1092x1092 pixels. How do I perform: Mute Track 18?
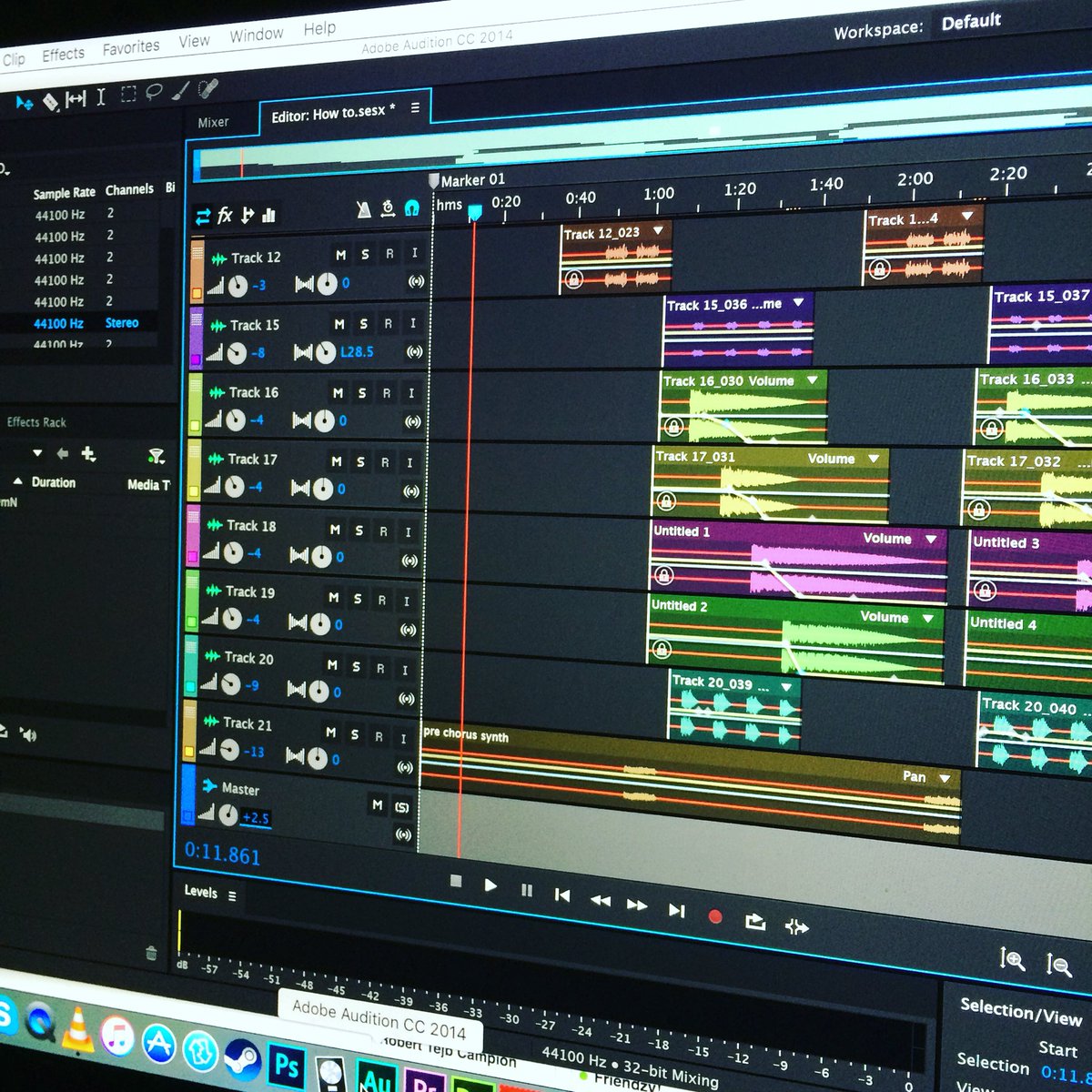pyautogui.click(x=335, y=529)
